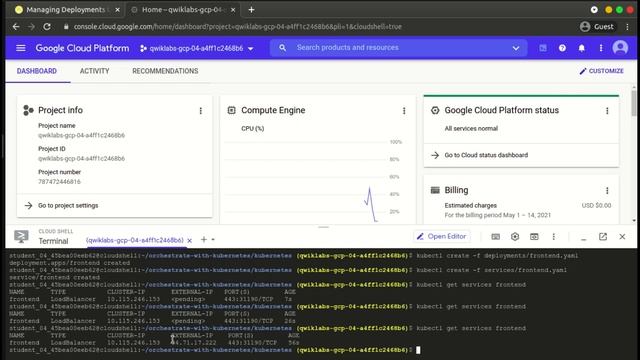Click the USD $0.00 estimated charges
This screenshot has width=640, height=360.
[x=596, y=205]
